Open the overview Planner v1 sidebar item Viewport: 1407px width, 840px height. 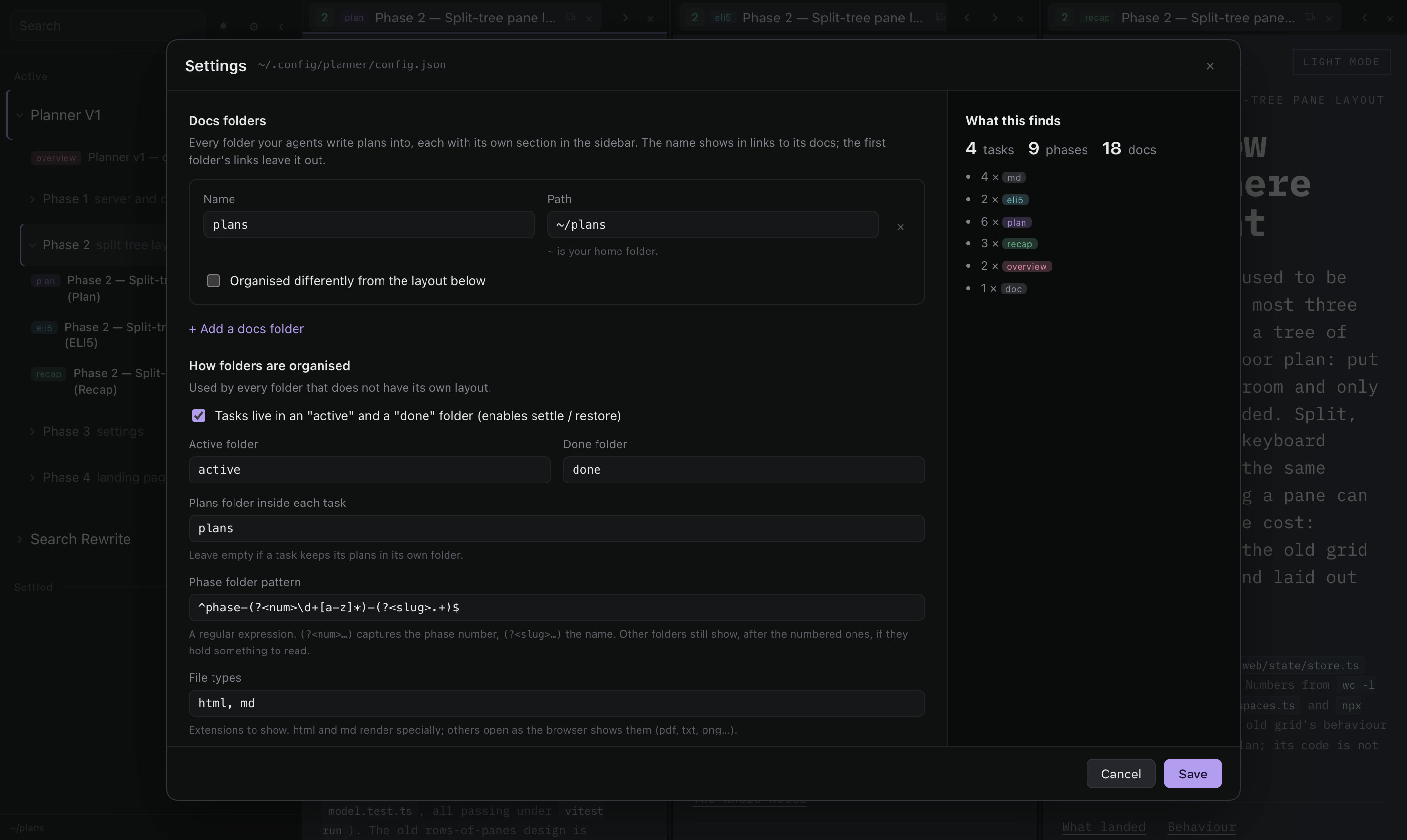pyautogui.click(x=99, y=157)
